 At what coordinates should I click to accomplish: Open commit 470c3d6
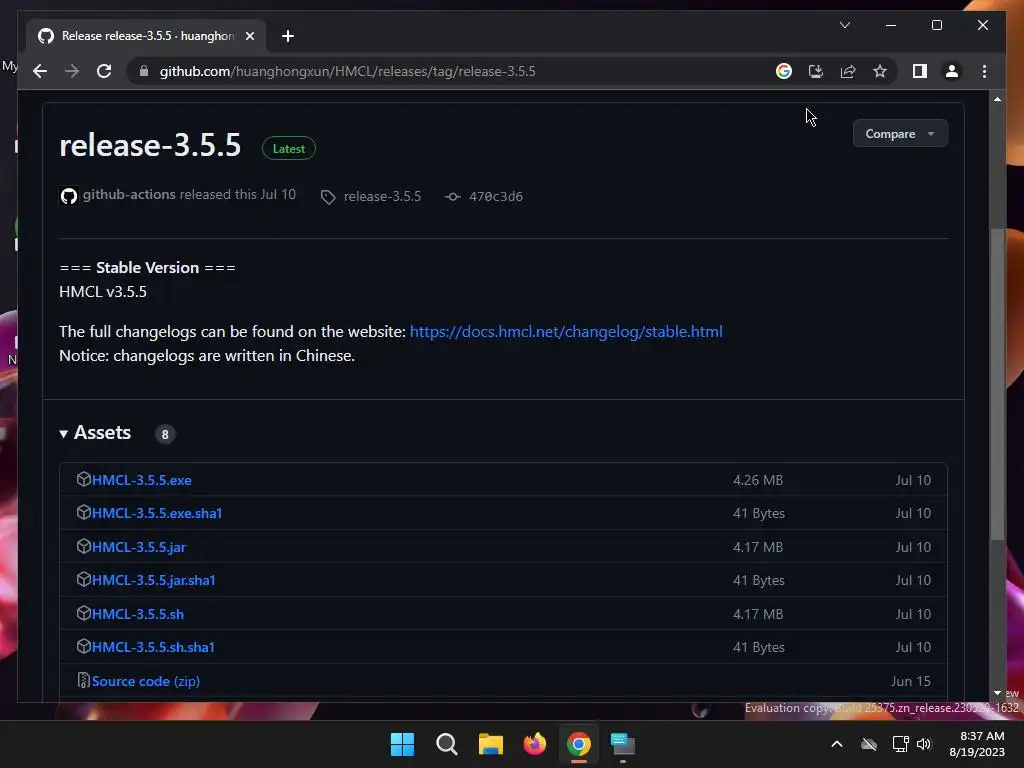coord(495,197)
